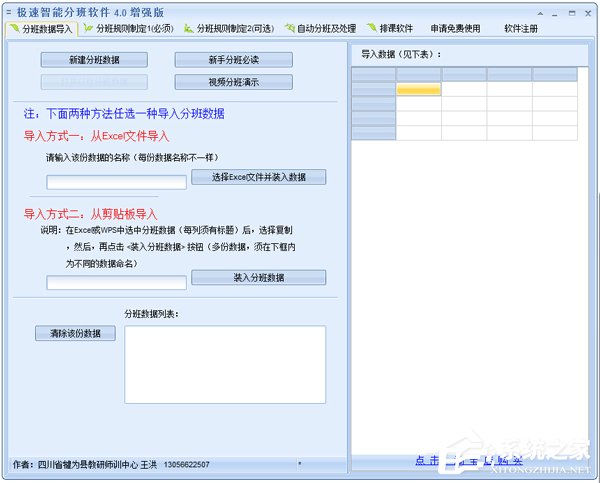
Task: Click the red heading 导入方式二：从剪贴板导入
Action: (x=91, y=214)
